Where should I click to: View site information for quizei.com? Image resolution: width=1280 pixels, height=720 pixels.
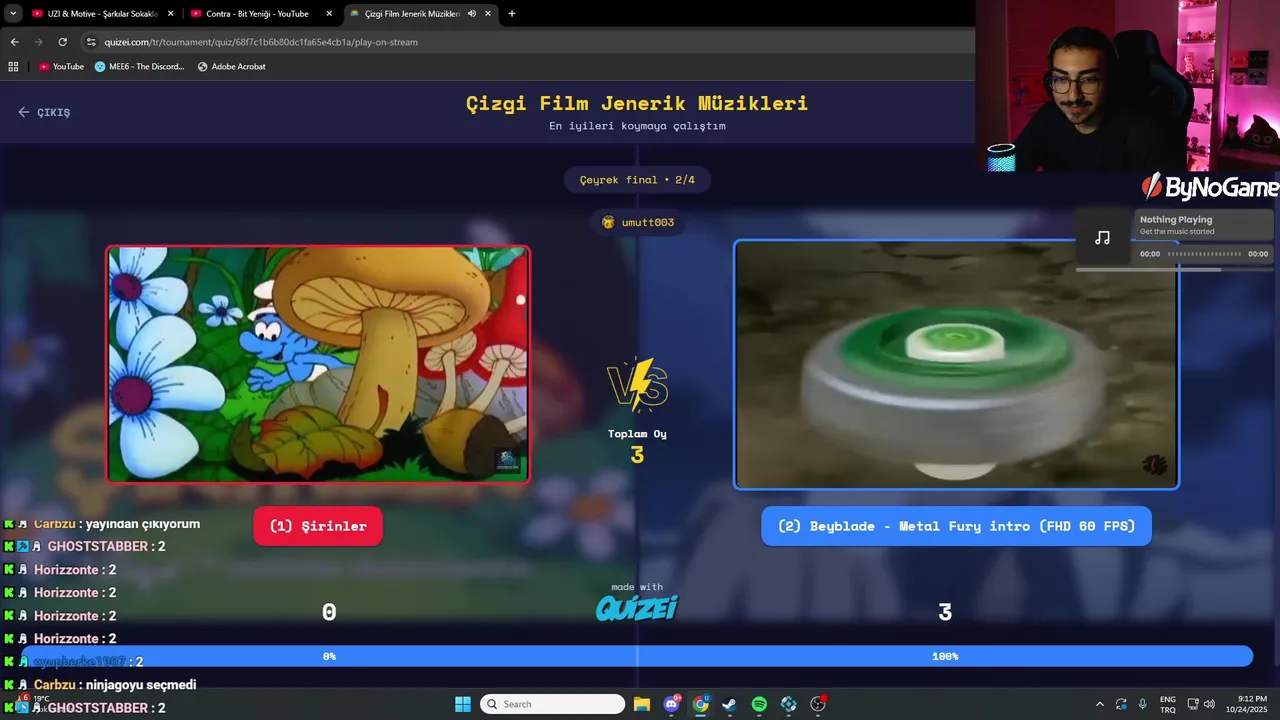pos(91,42)
